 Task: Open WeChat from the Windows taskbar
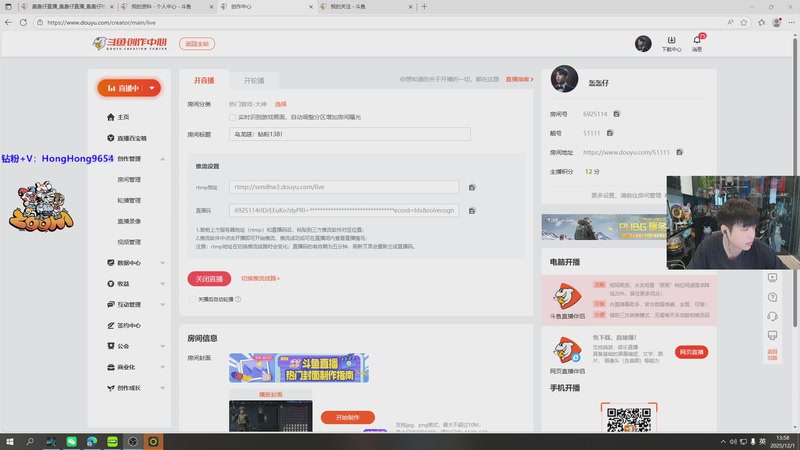tap(71, 441)
